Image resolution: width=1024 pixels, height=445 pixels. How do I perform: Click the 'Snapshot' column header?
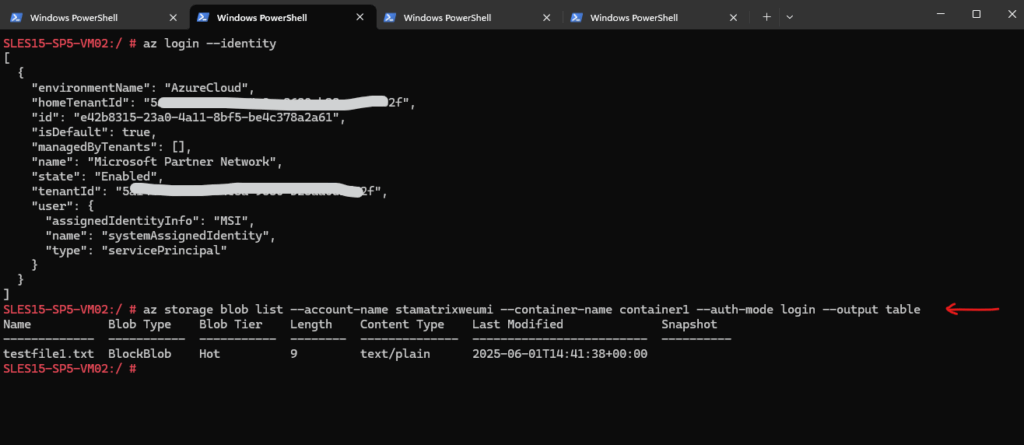pos(689,324)
